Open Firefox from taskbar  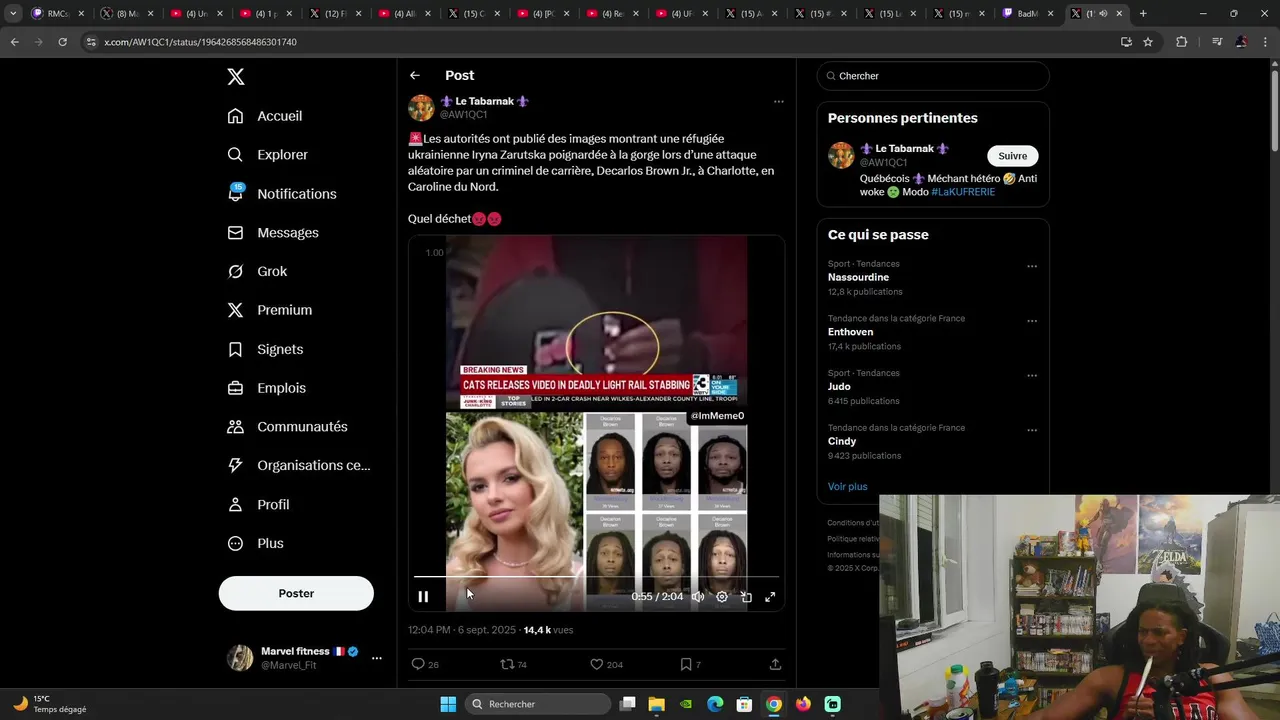803,704
